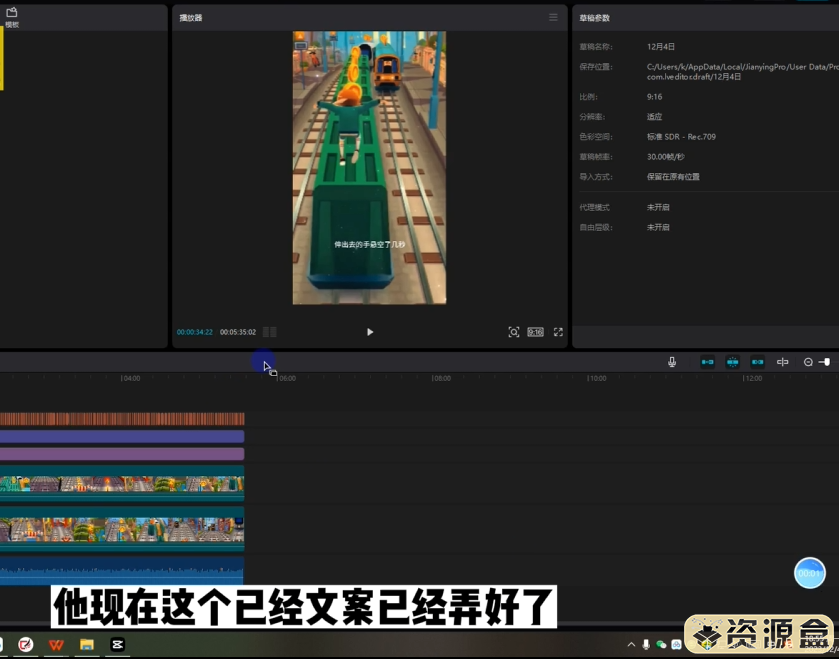Click color space 标准 SDR - Rec.709
Viewport: 839px width, 659px height.
coord(681,137)
